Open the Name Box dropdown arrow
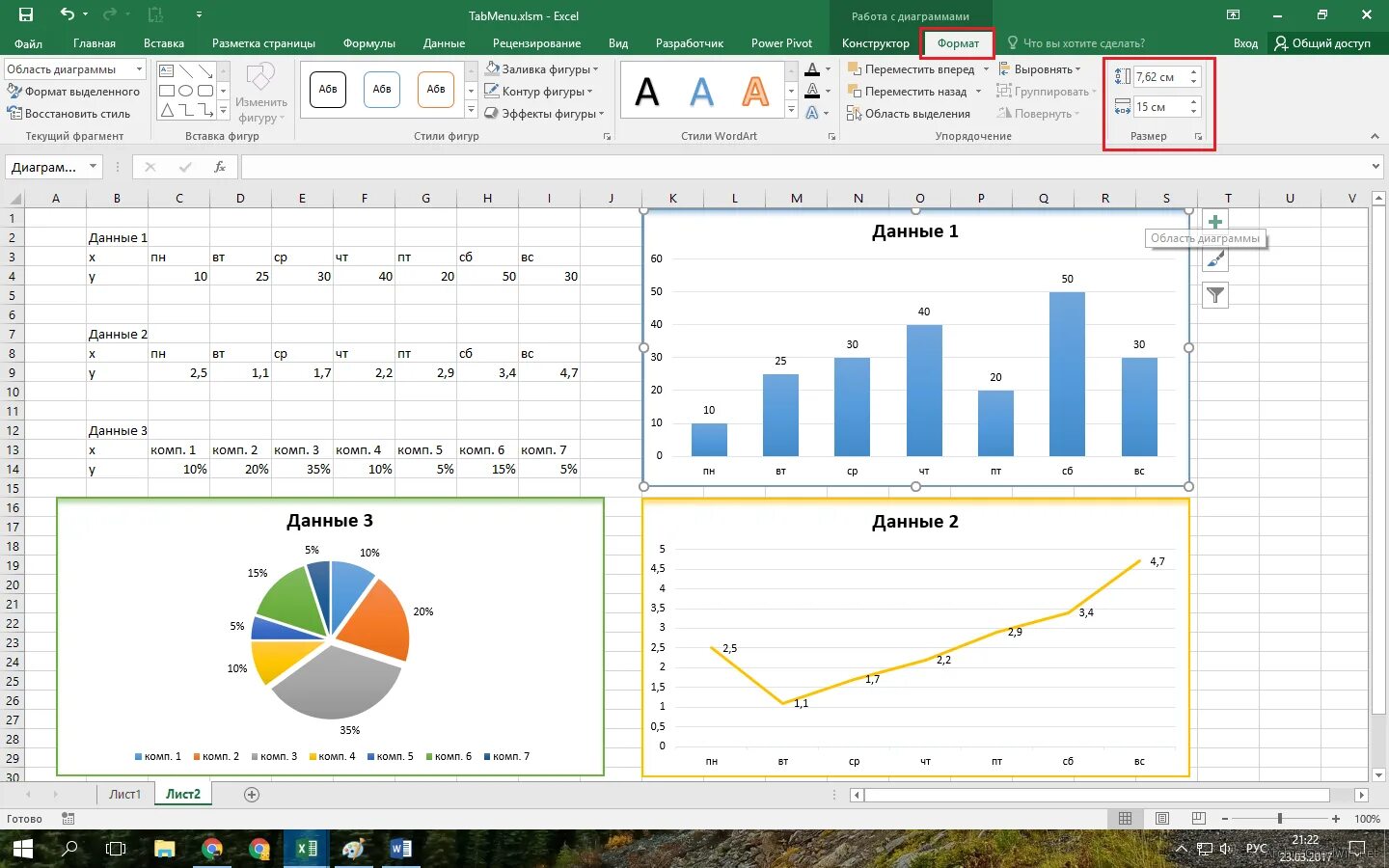 [93, 167]
